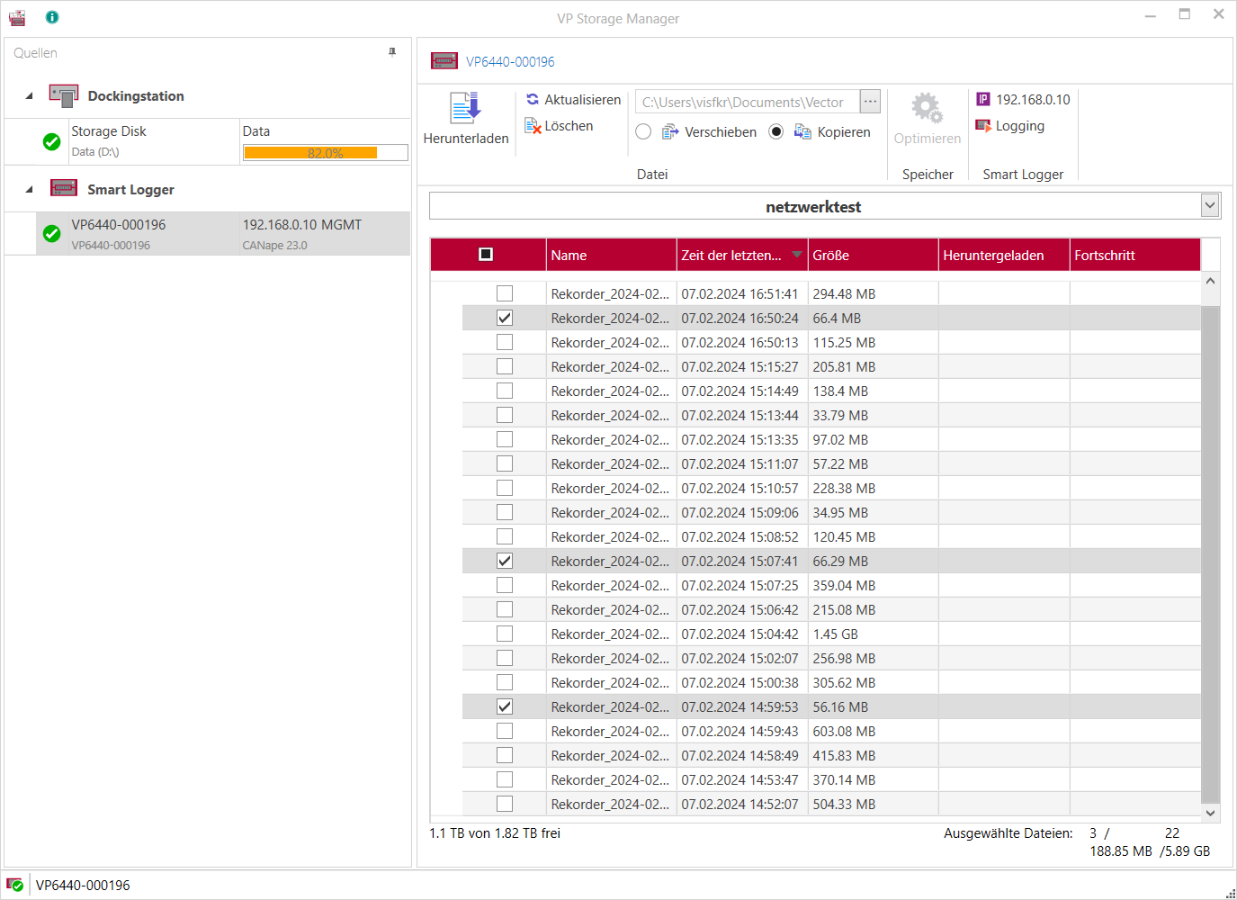Click the timestamp 07.02.2024 15:15:27
The height and width of the screenshot is (900, 1237).
tap(740, 367)
